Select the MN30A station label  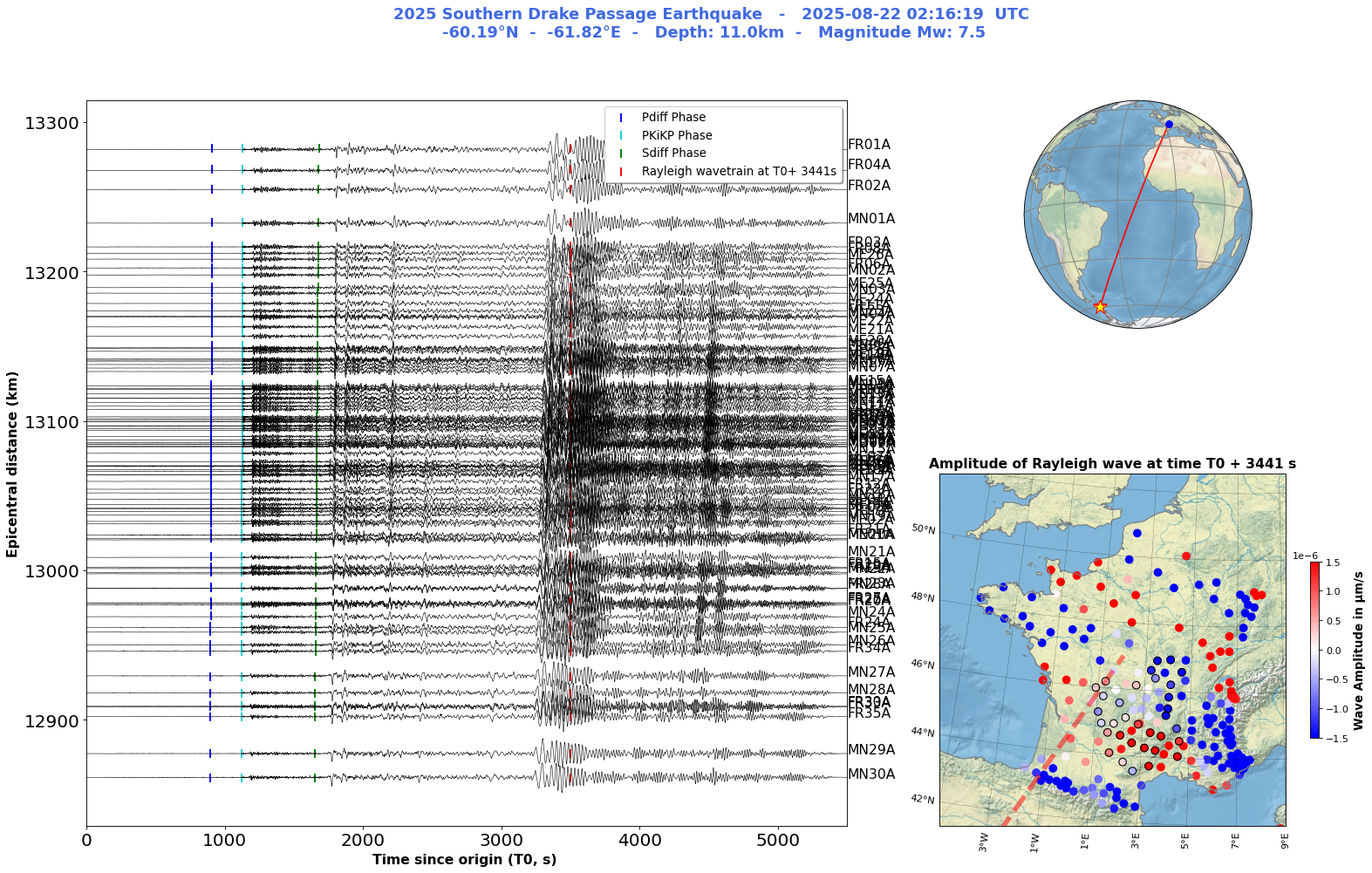(870, 774)
